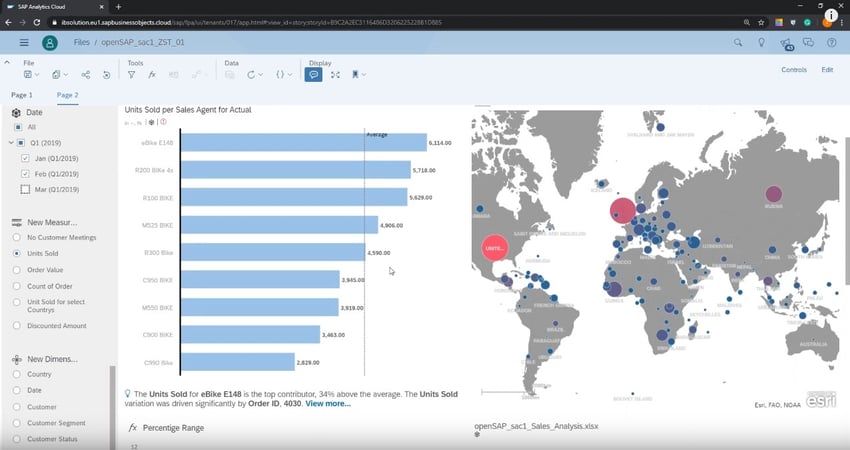Click the large pink United States bubble

[494, 248]
